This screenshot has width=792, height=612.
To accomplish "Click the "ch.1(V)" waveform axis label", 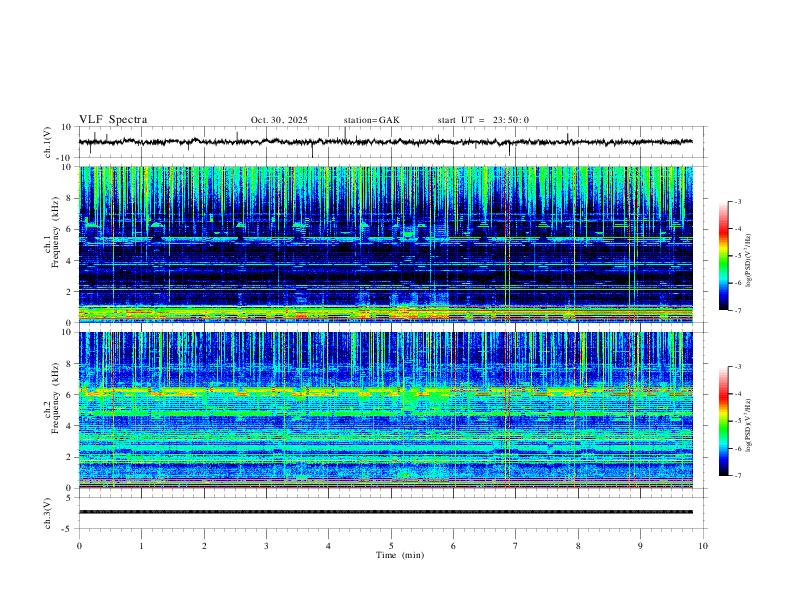I will pos(48,142).
